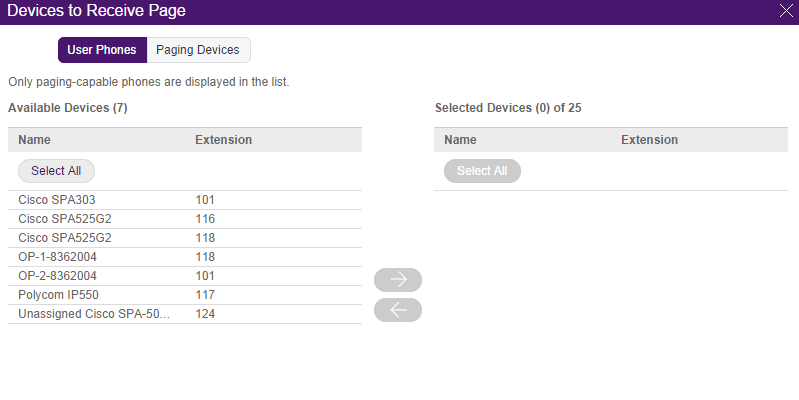Click the Extension header in Available Devices

click(223, 140)
